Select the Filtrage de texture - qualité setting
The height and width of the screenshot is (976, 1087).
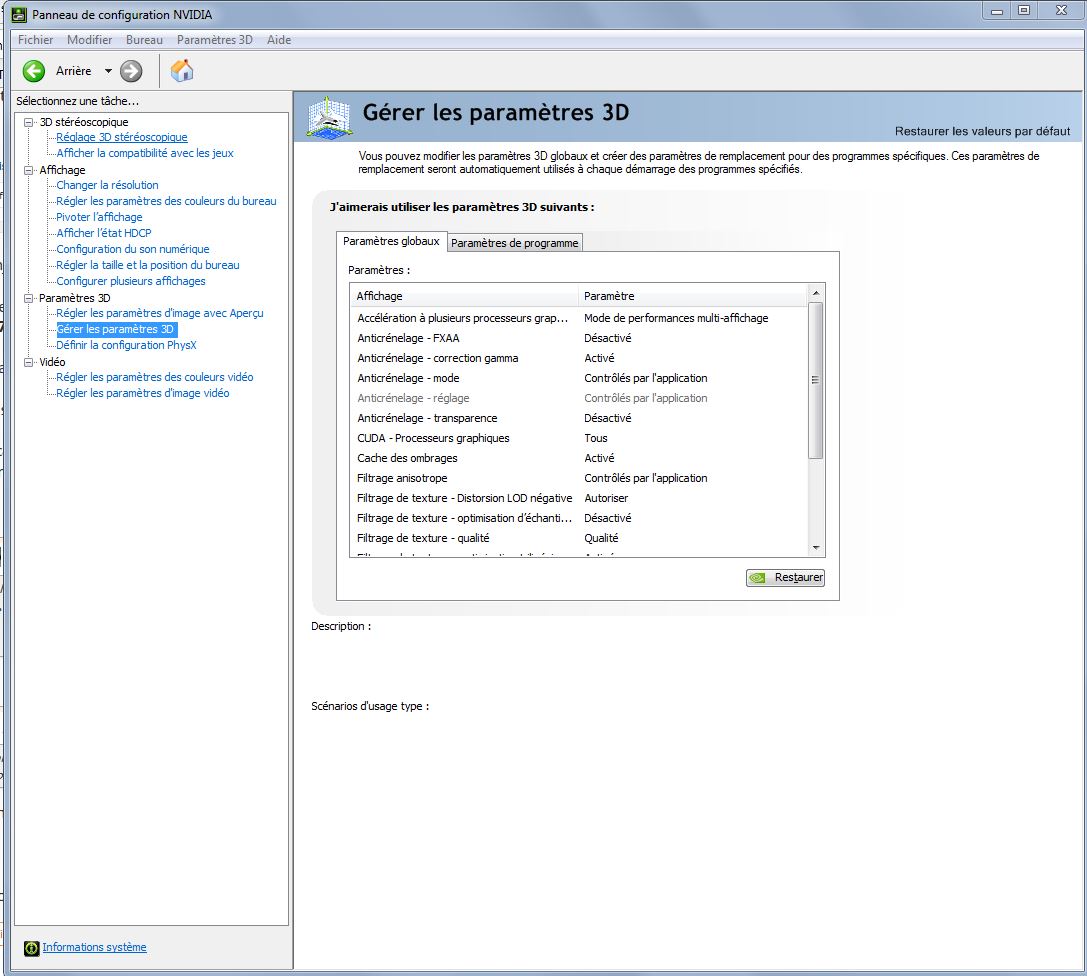pyautogui.click(x=580, y=539)
